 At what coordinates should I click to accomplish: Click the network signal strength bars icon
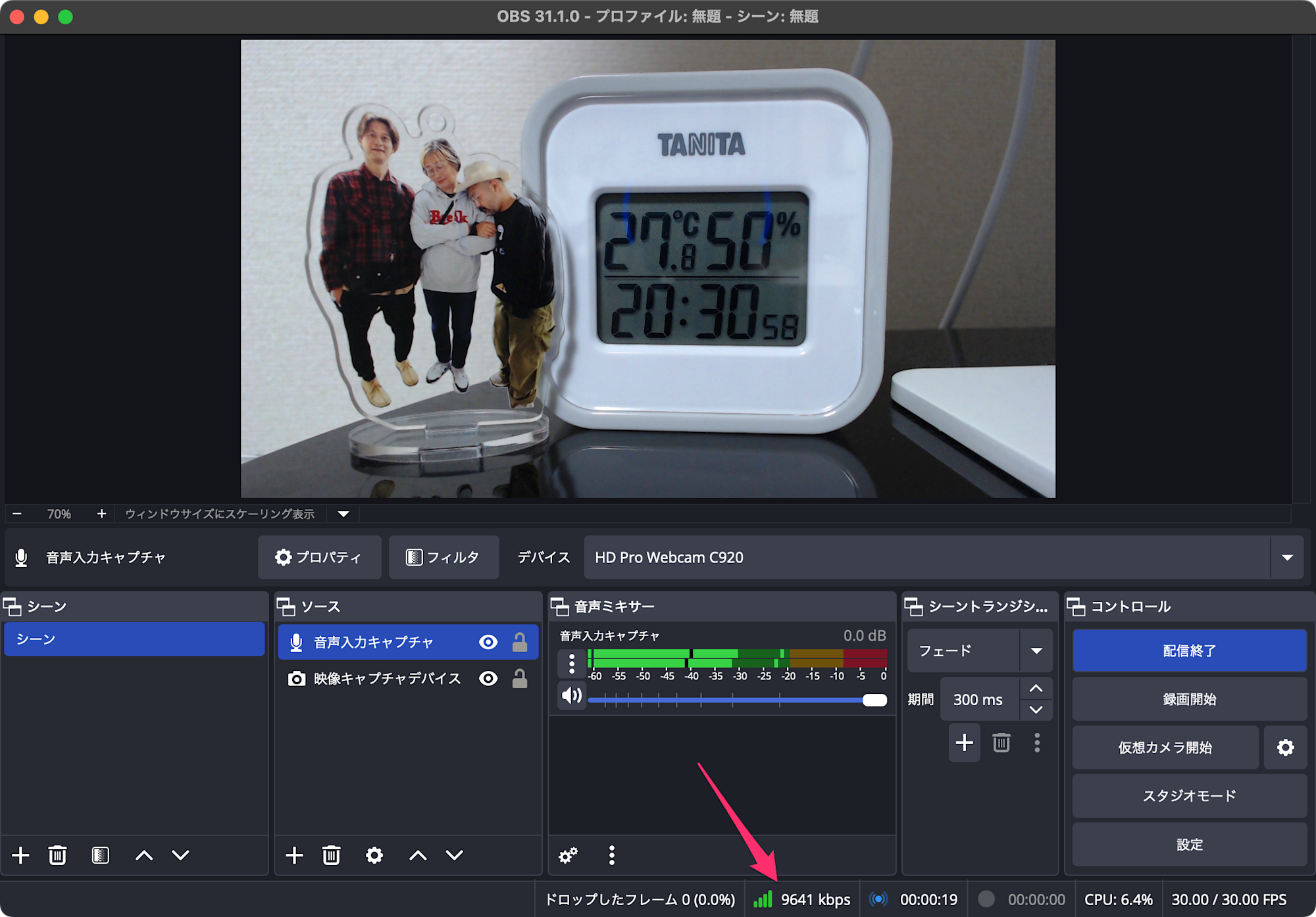click(x=763, y=899)
